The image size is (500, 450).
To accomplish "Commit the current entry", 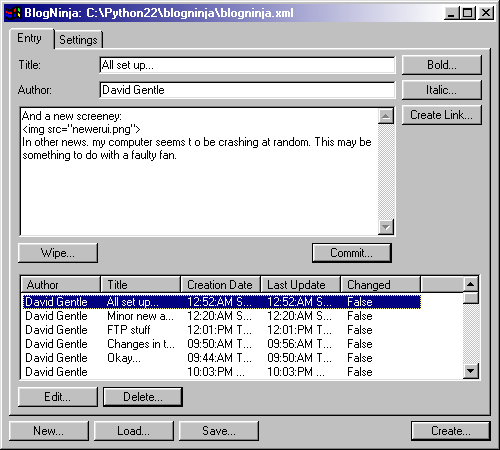I will [x=352, y=253].
